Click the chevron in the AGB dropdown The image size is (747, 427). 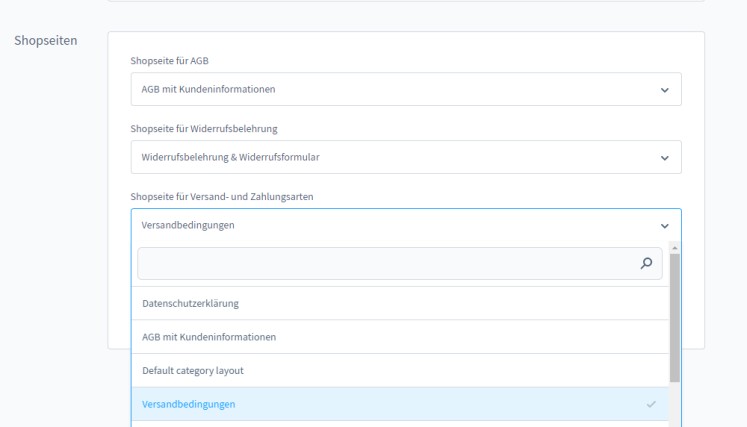click(665, 90)
